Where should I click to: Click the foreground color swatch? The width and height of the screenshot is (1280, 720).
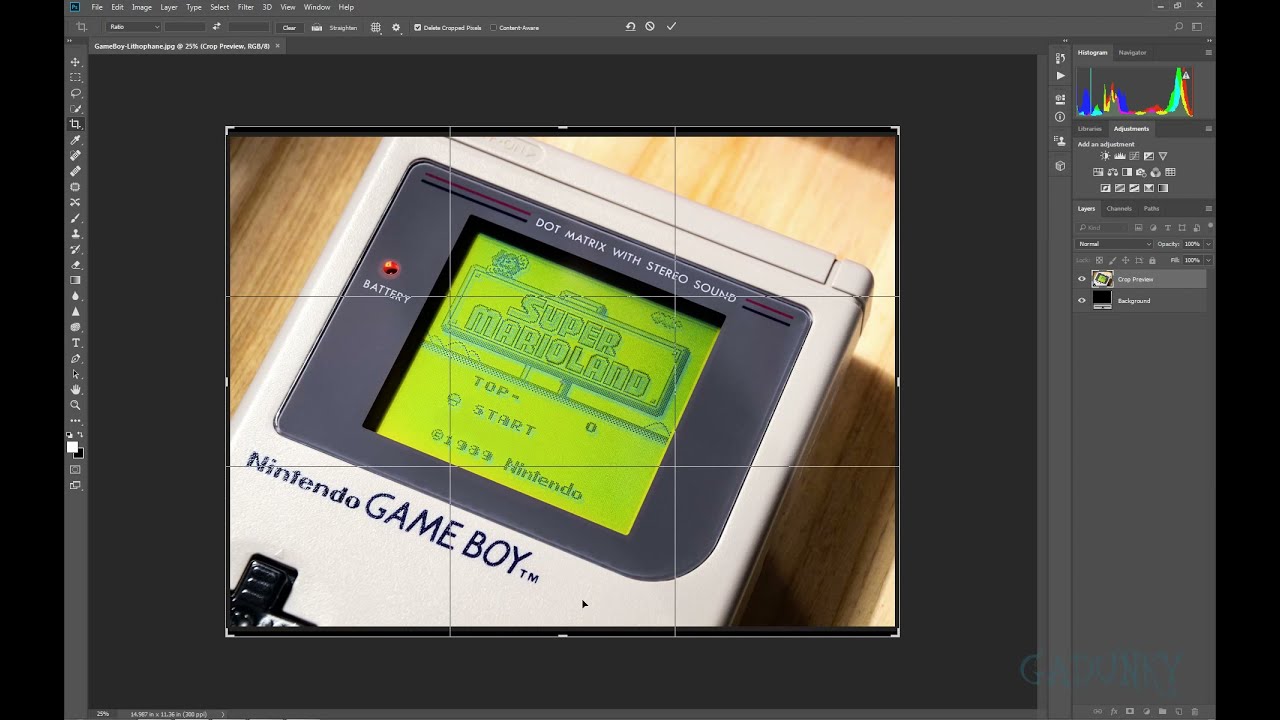(72, 446)
